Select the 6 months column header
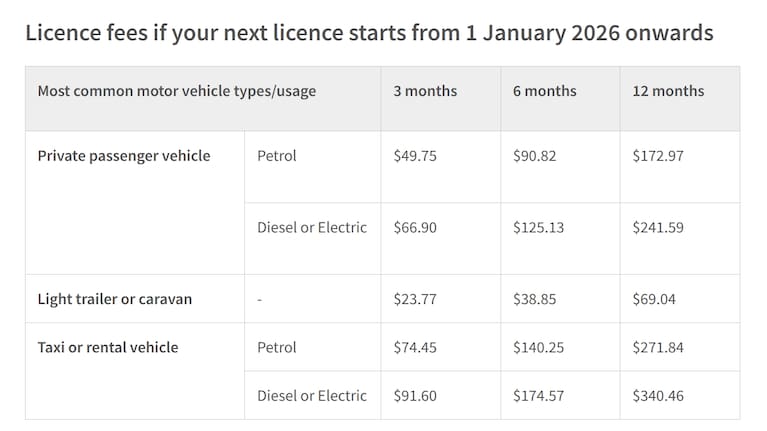Screen dimensions: 767x431 click(544, 91)
